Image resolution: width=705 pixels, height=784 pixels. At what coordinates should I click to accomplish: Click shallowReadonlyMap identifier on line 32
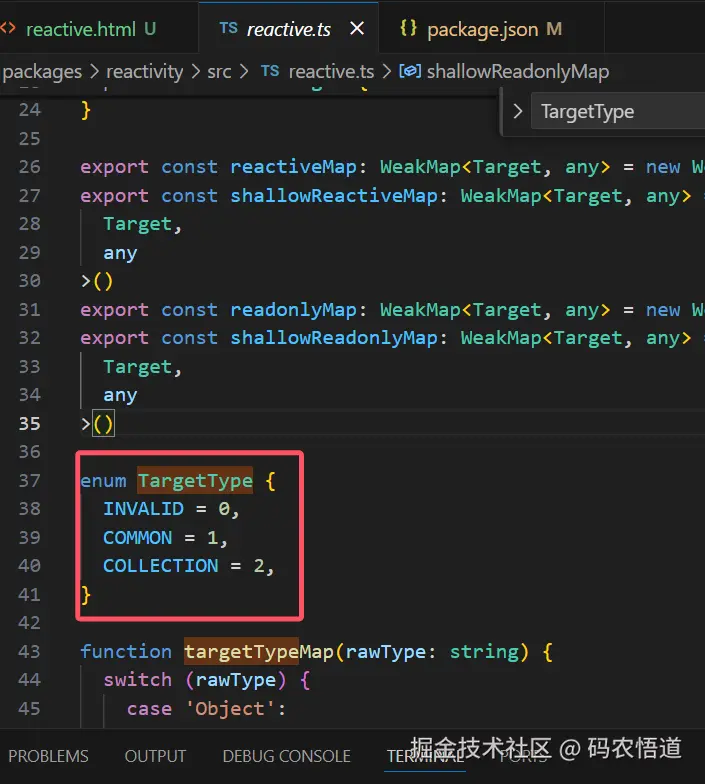[x=334, y=338]
